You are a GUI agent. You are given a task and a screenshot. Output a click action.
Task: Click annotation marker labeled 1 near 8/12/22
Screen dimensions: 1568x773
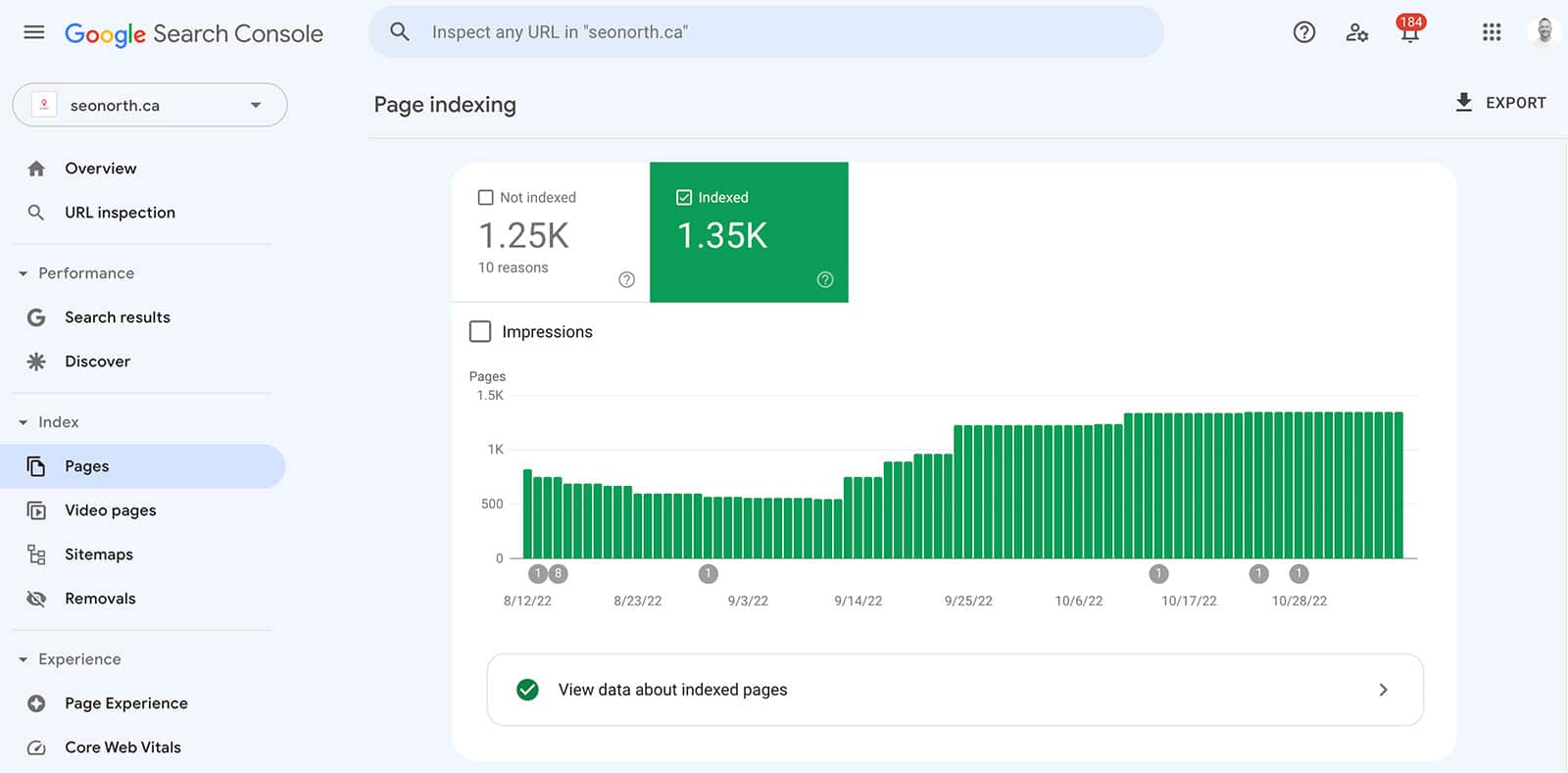538,573
